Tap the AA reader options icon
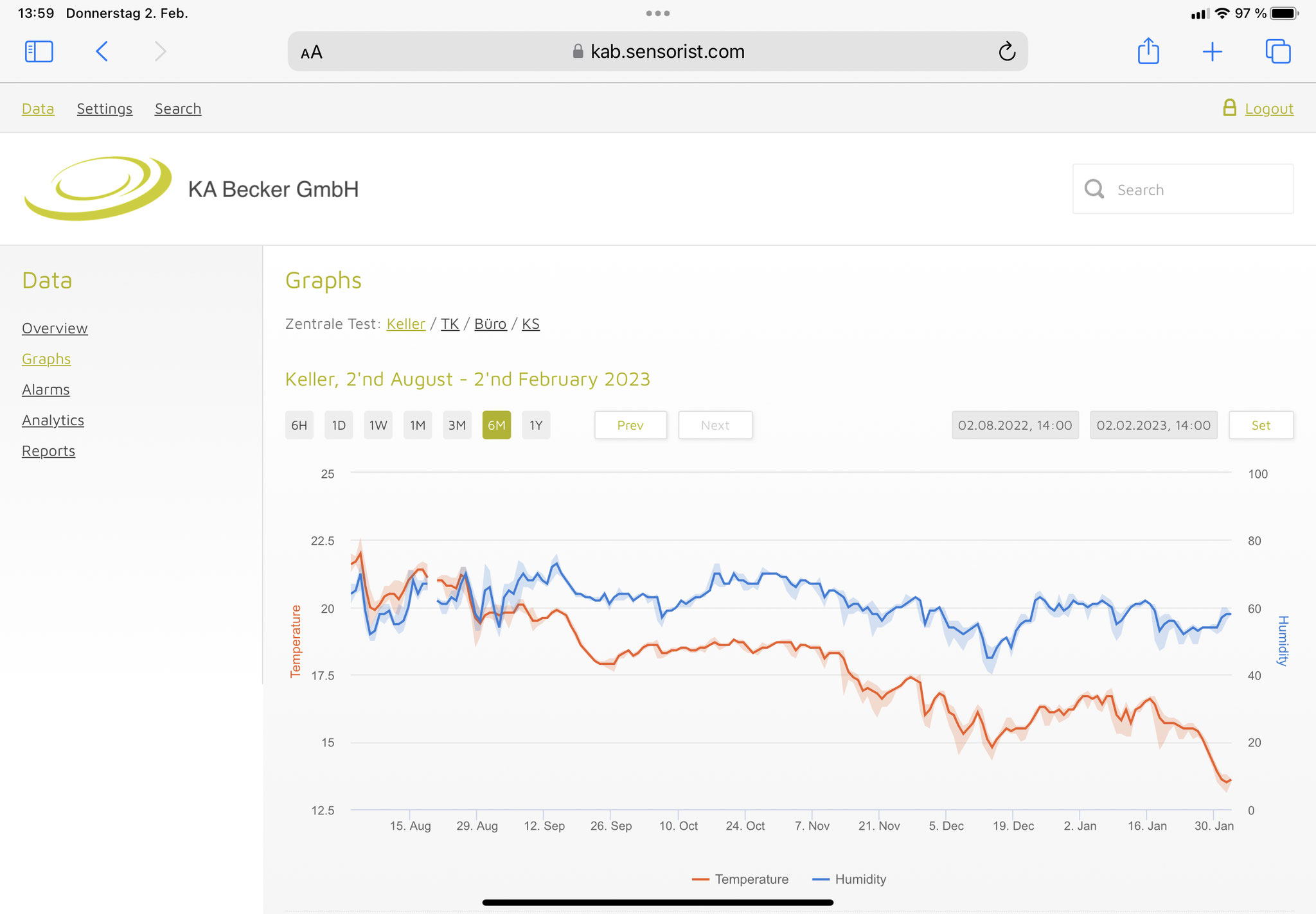The image size is (1316, 914). point(312,53)
